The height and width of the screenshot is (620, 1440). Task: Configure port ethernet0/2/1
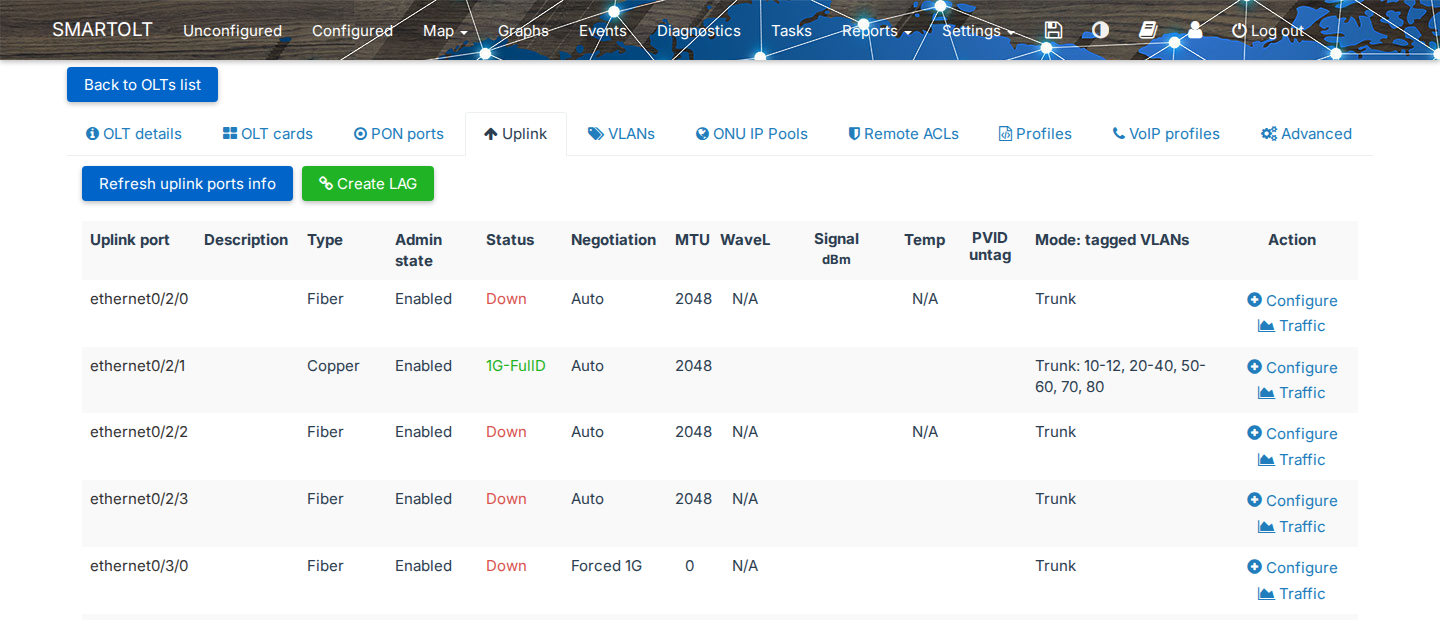tap(1292, 367)
